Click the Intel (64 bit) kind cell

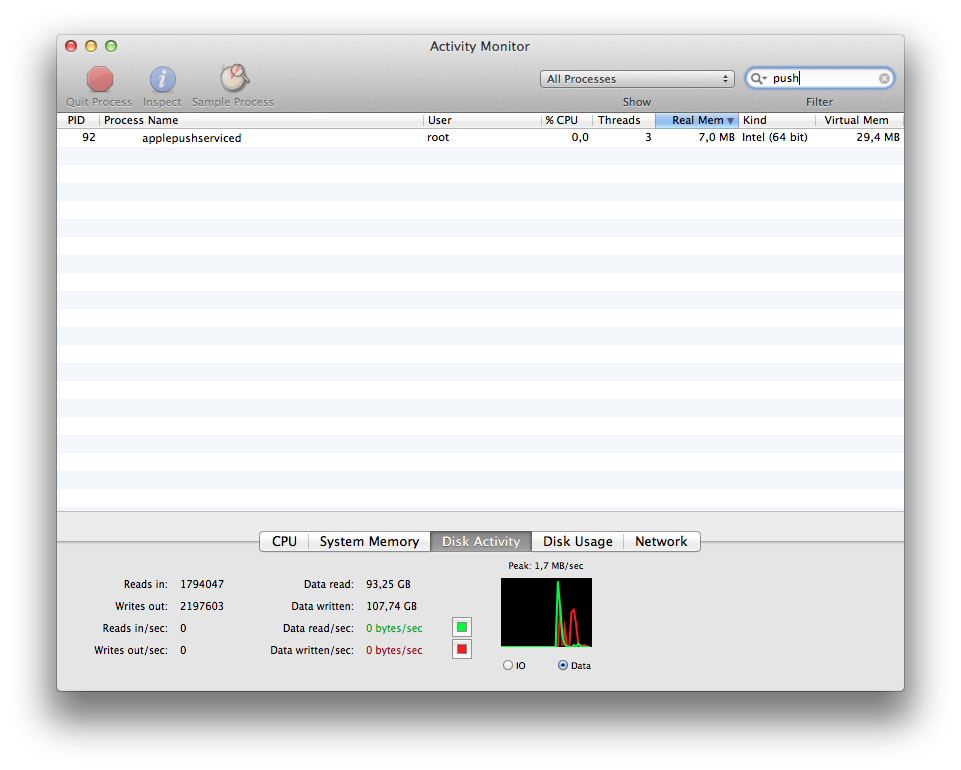click(775, 137)
